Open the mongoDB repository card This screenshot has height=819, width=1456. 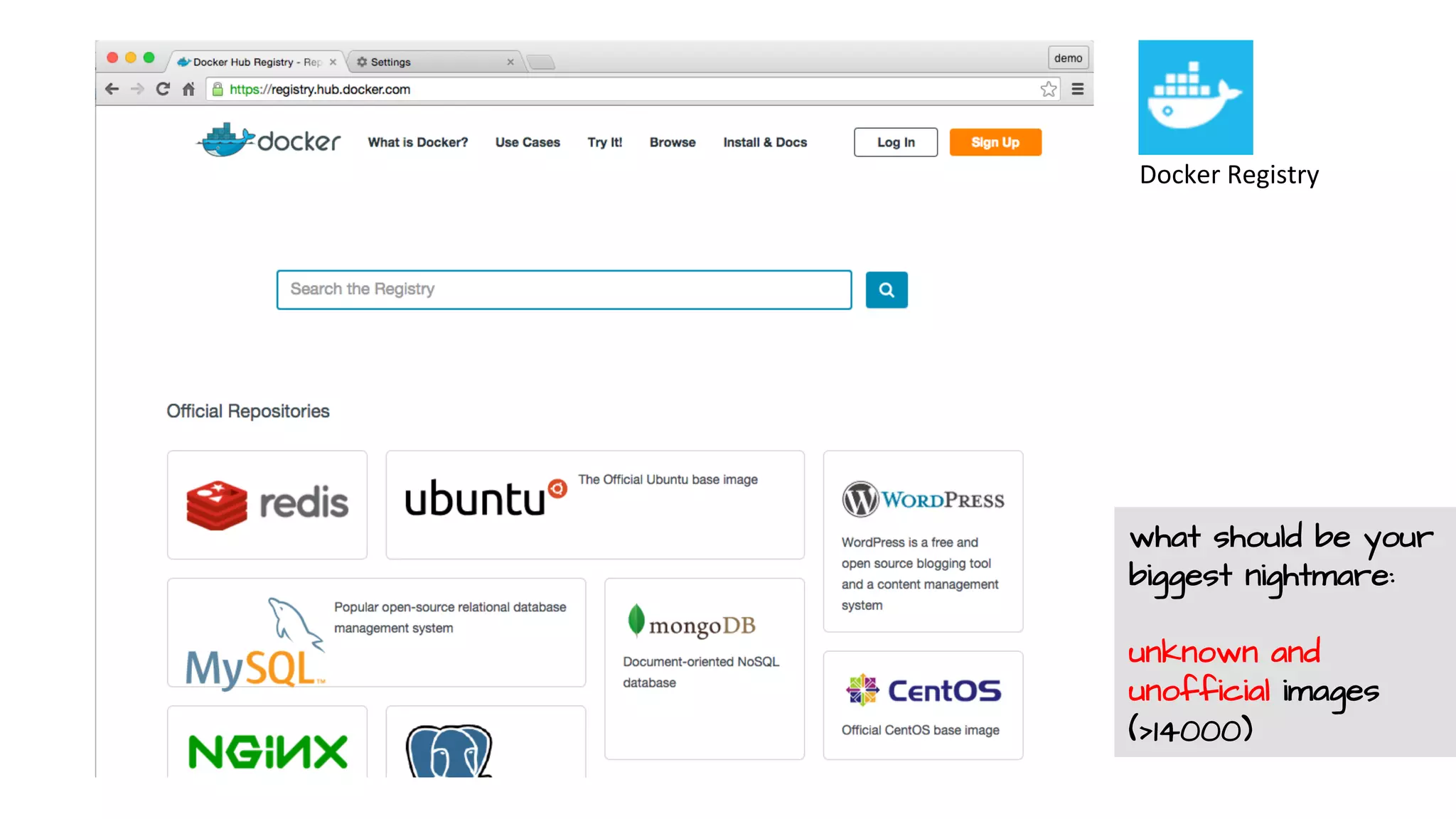coord(705,668)
